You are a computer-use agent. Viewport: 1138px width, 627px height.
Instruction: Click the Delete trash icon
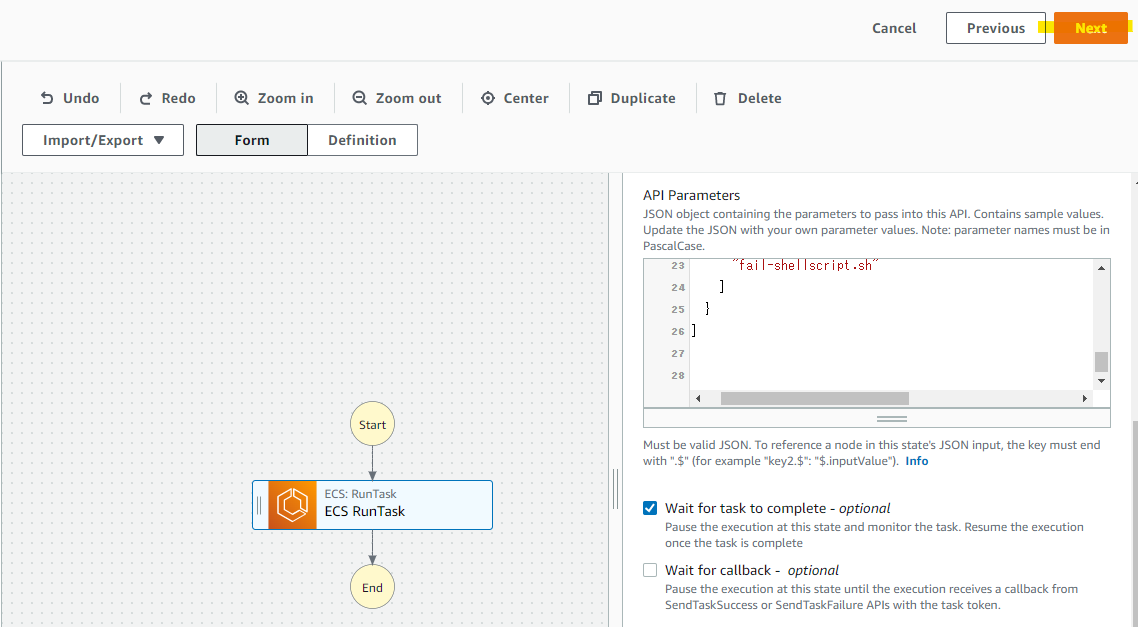click(720, 98)
